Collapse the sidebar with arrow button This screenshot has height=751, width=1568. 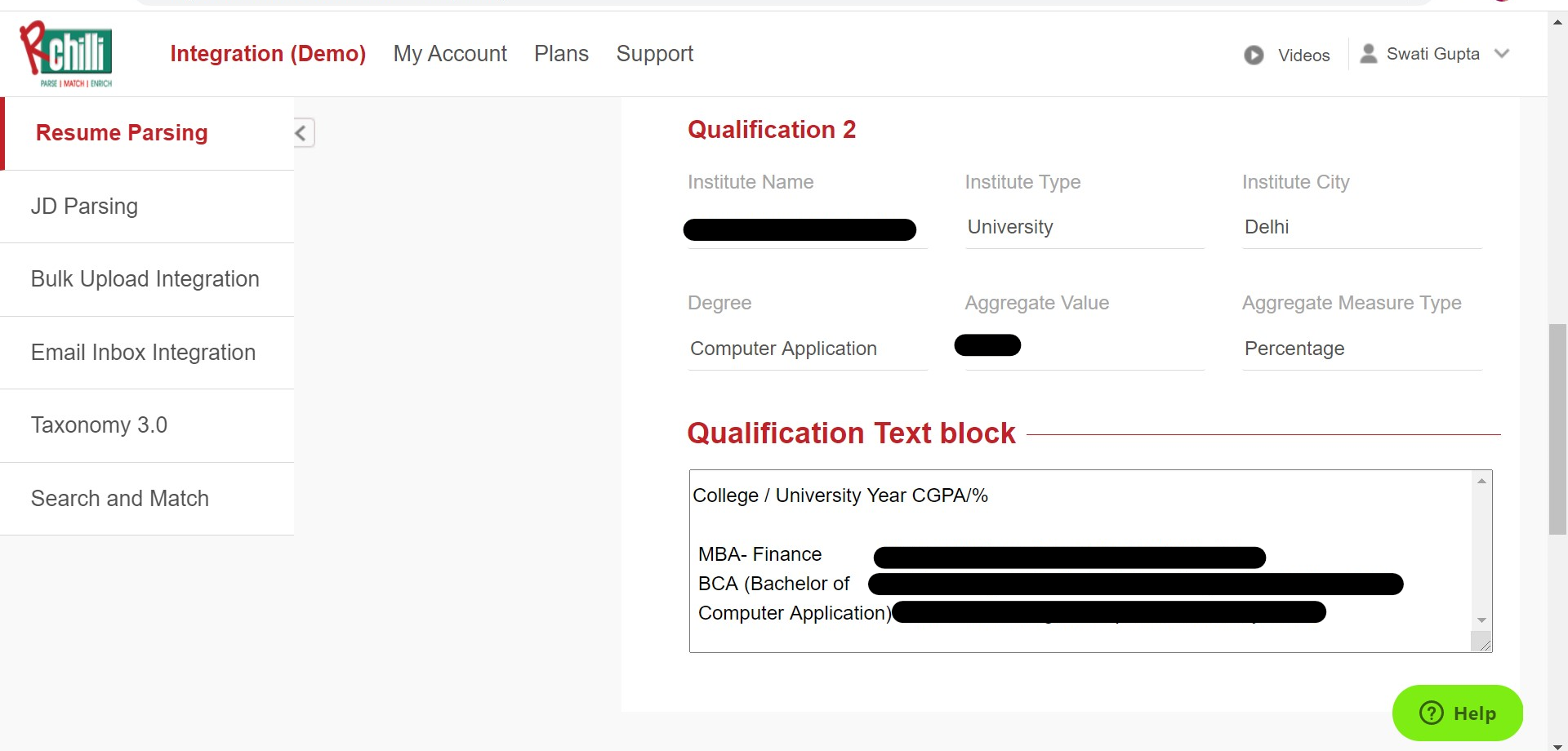(302, 133)
